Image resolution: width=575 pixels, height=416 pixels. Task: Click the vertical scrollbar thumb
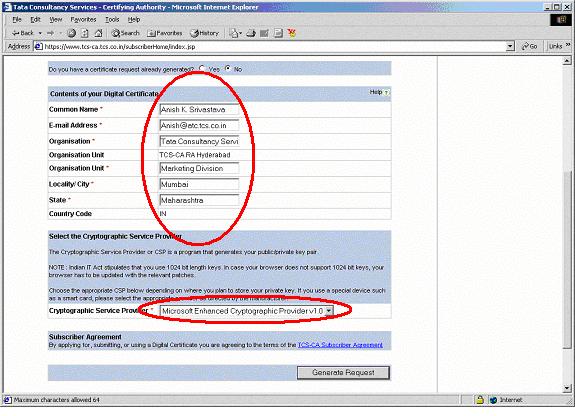pos(567,260)
